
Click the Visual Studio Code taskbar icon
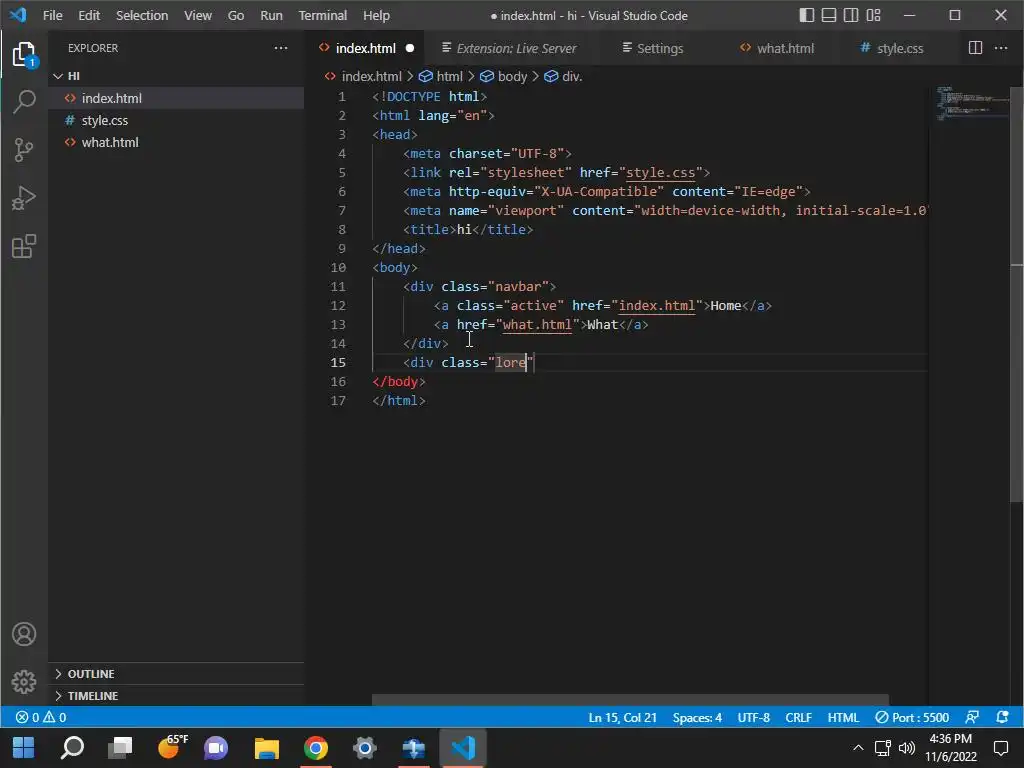(x=462, y=748)
